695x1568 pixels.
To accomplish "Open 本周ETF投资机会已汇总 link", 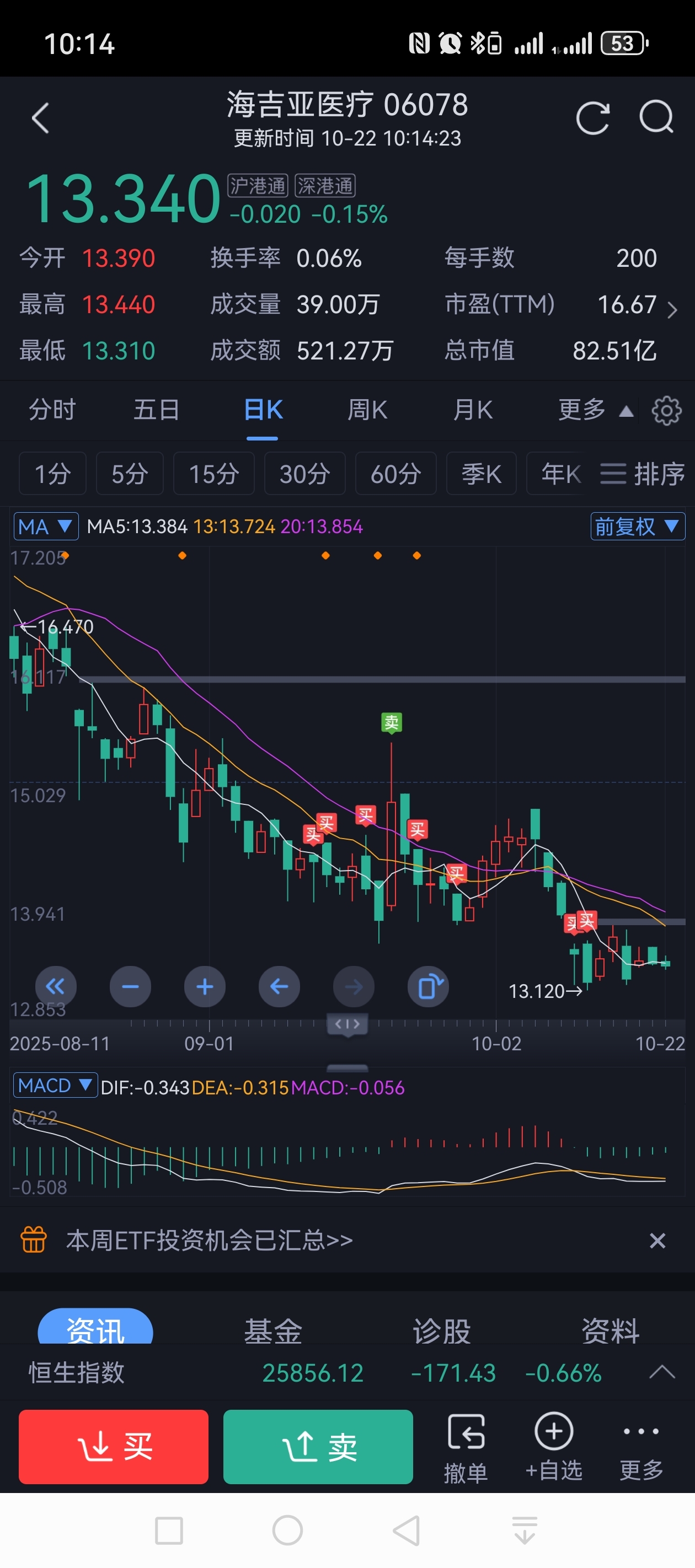I will click(209, 1240).
